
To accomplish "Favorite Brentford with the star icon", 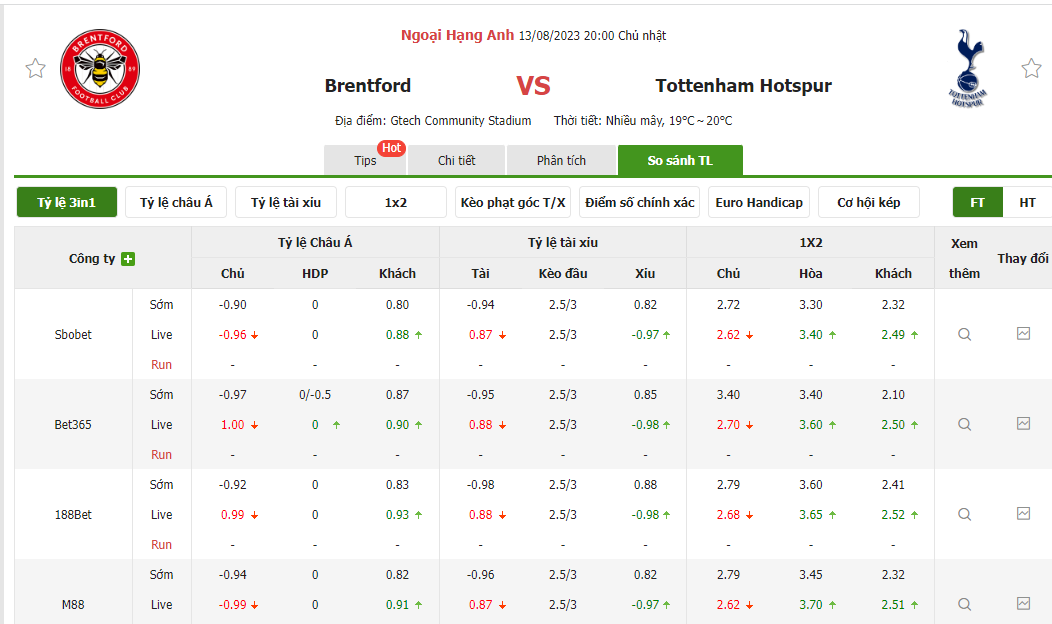I will 36,68.
